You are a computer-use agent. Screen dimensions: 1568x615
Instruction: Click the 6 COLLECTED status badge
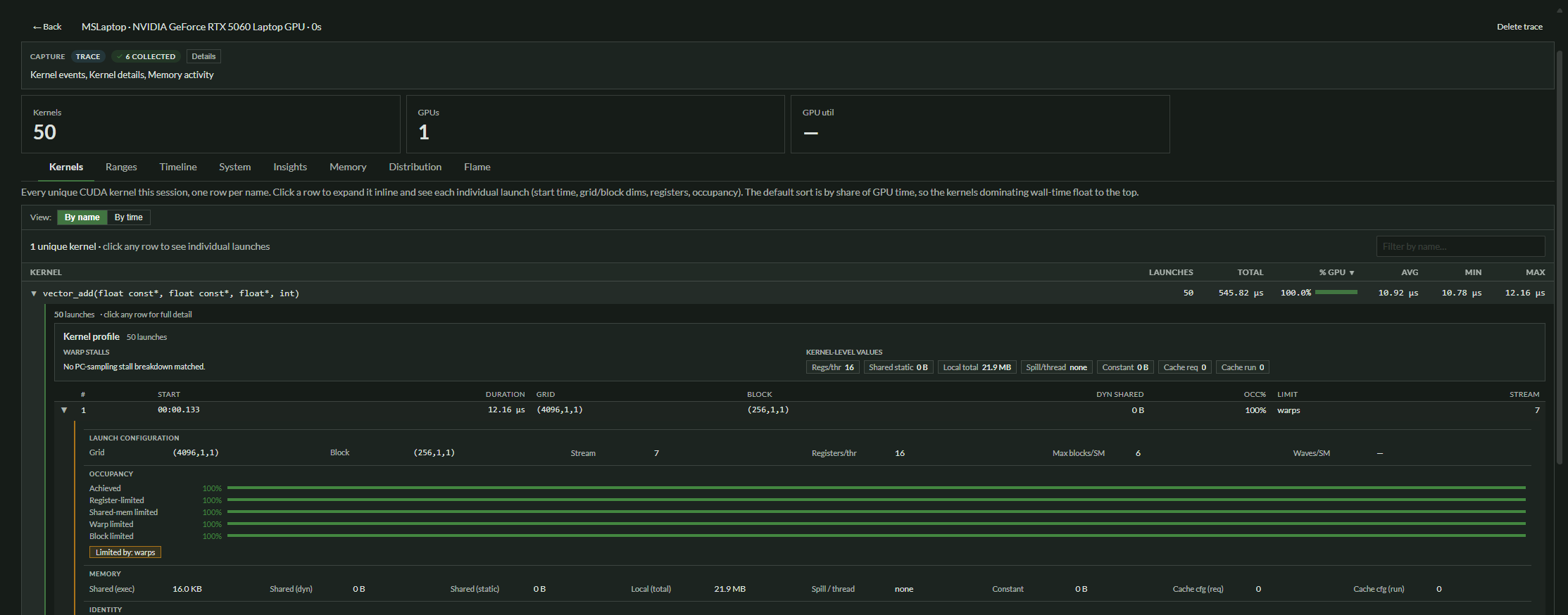point(146,56)
